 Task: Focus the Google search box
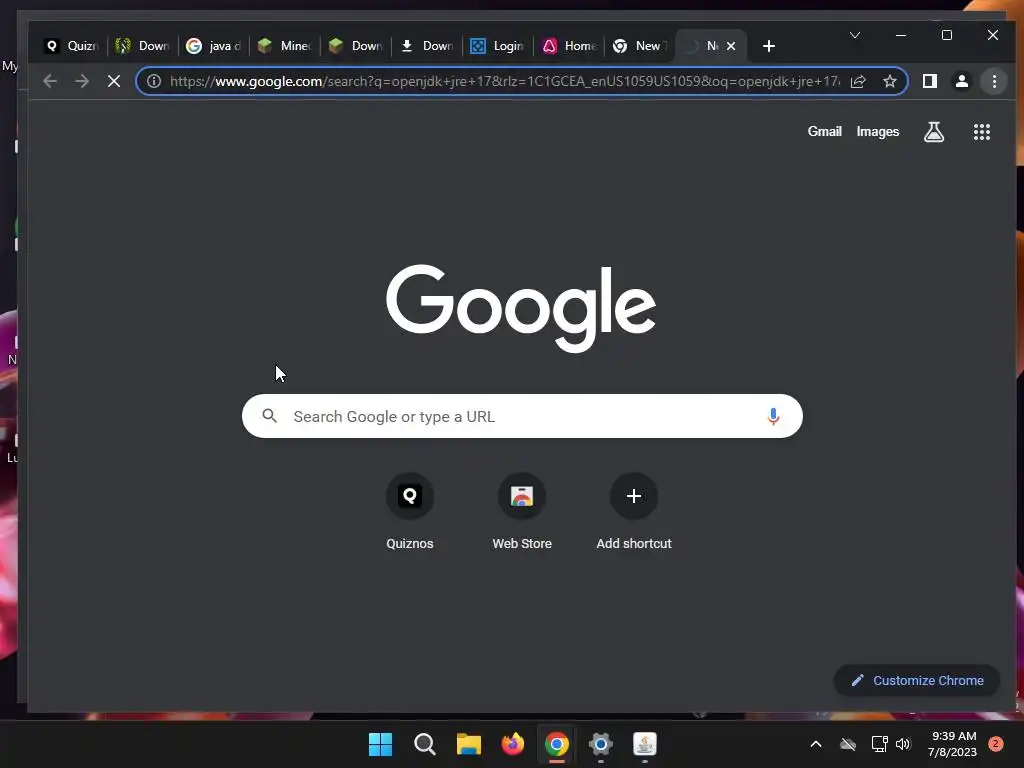[x=522, y=416]
